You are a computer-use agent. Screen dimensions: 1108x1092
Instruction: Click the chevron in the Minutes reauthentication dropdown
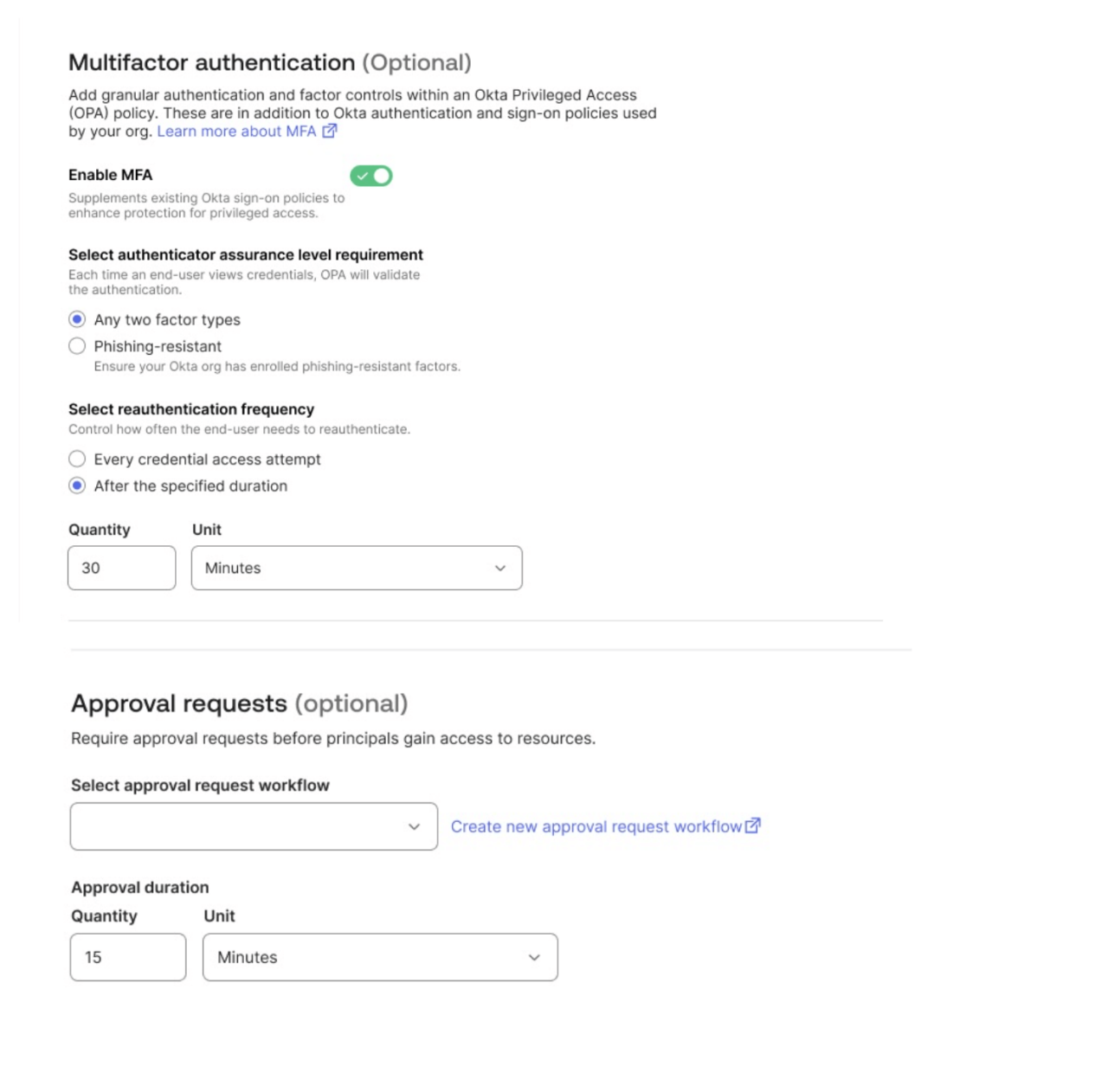[499, 568]
